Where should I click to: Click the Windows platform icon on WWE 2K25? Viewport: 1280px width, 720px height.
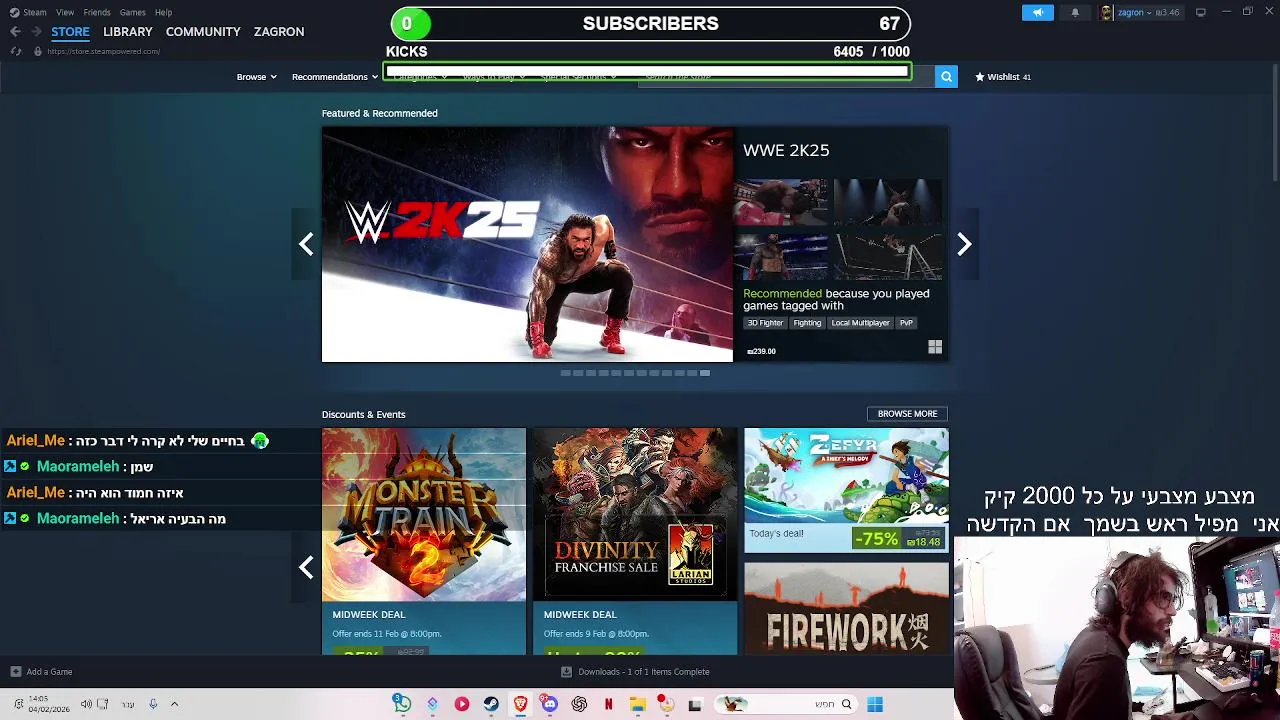[935, 347]
